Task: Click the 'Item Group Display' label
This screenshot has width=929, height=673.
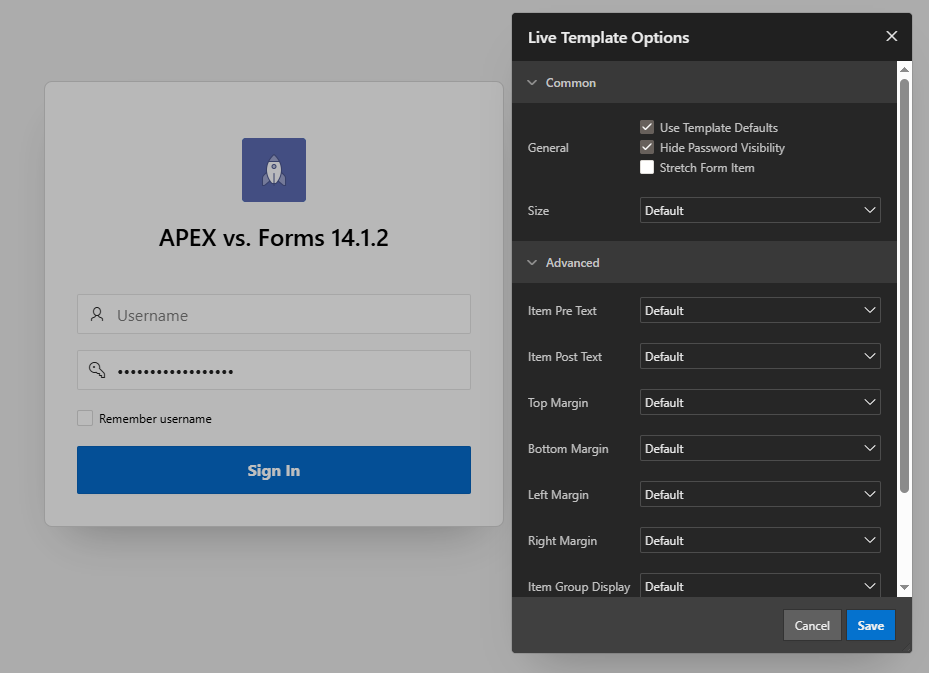Action: (579, 587)
